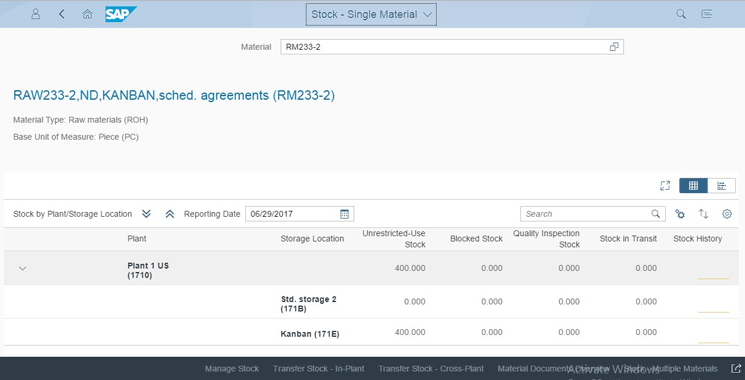Click the share icon in footer
This screenshot has width=745, height=380.
(735, 369)
